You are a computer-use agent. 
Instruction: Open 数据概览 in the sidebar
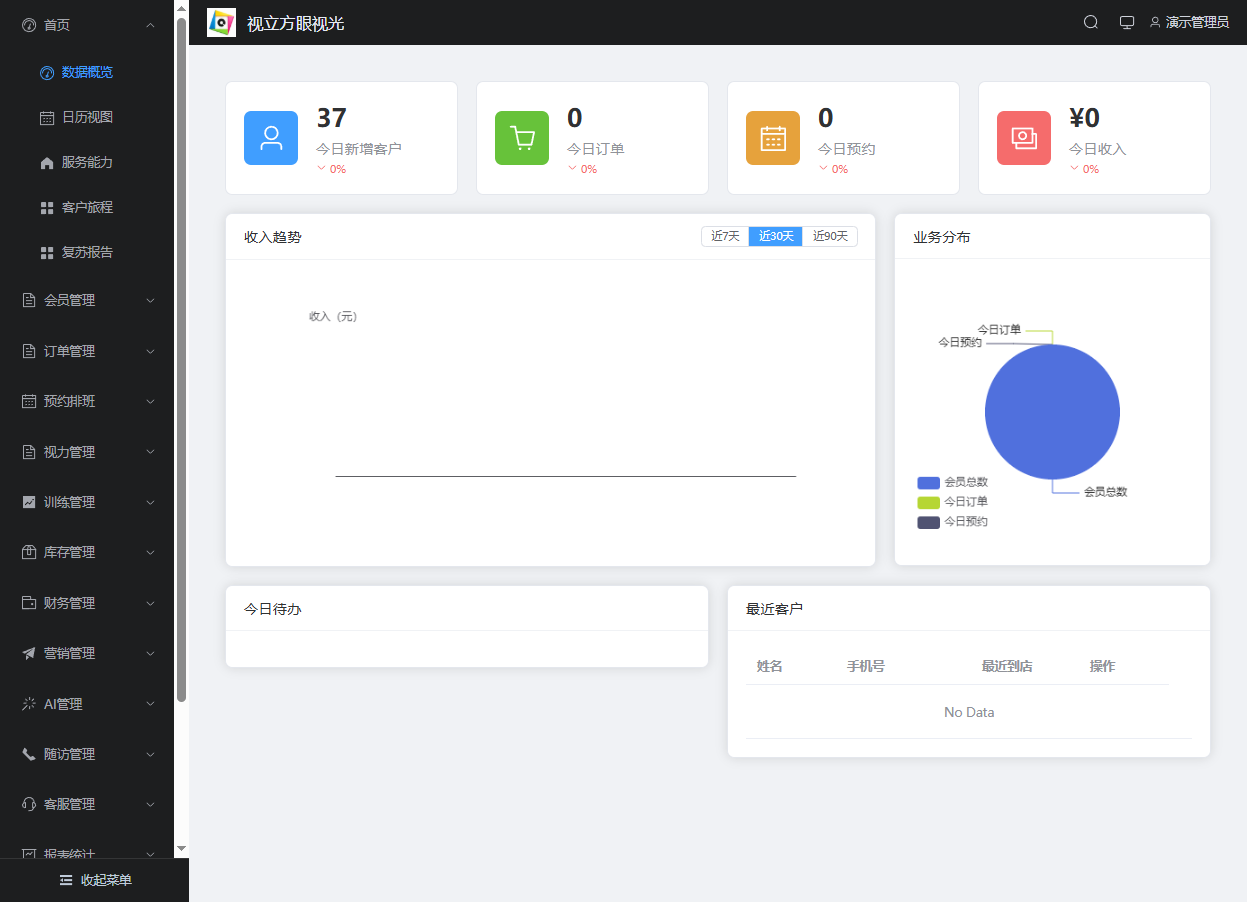pyautogui.click(x=87, y=72)
